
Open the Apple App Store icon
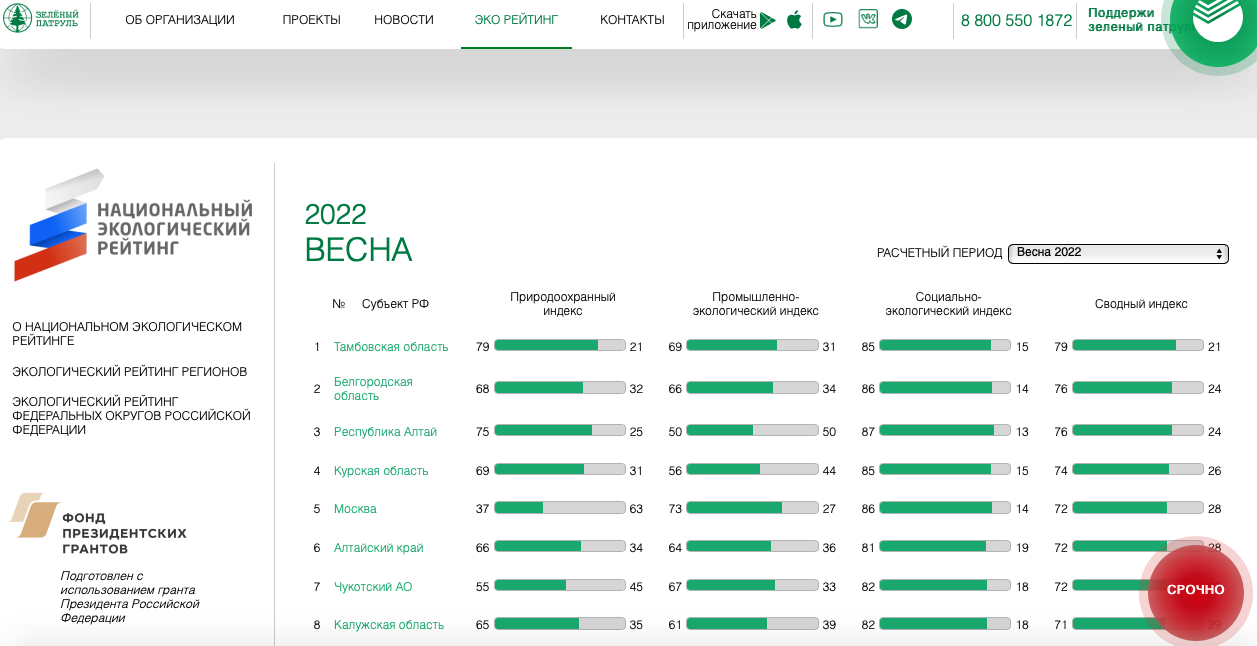click(x=794, y=20)
